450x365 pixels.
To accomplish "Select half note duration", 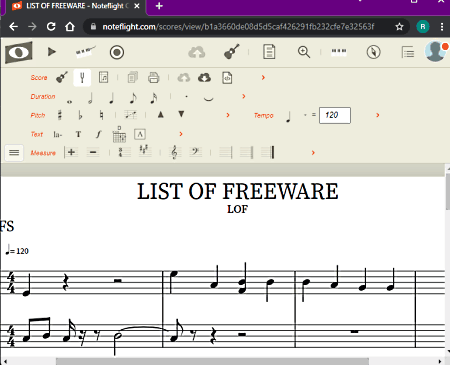I will coord(90,98).
